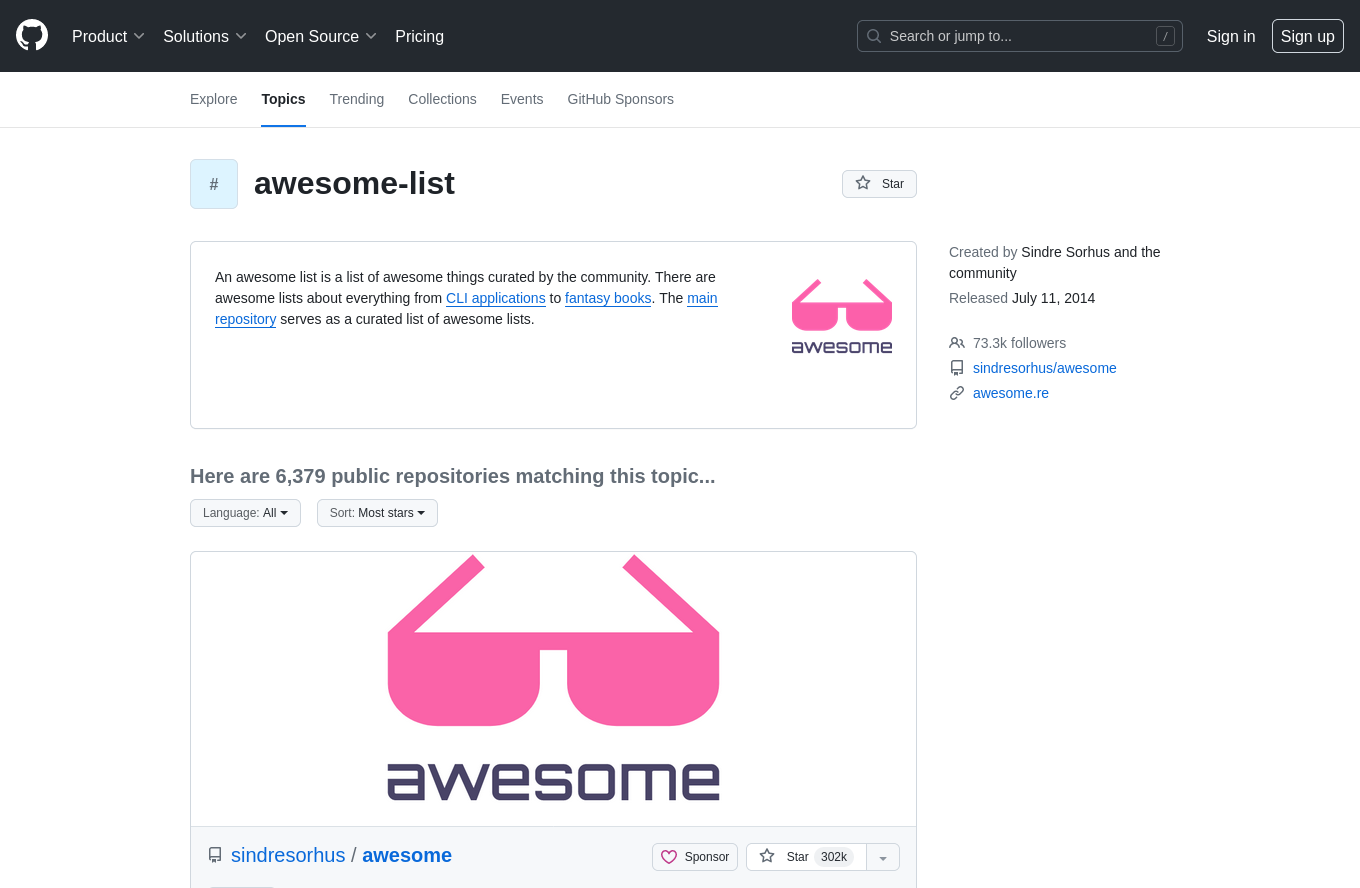The image size is (1360, 888).
Task: Click the slash shortcut key icon
Action: tap(1165, 36)
